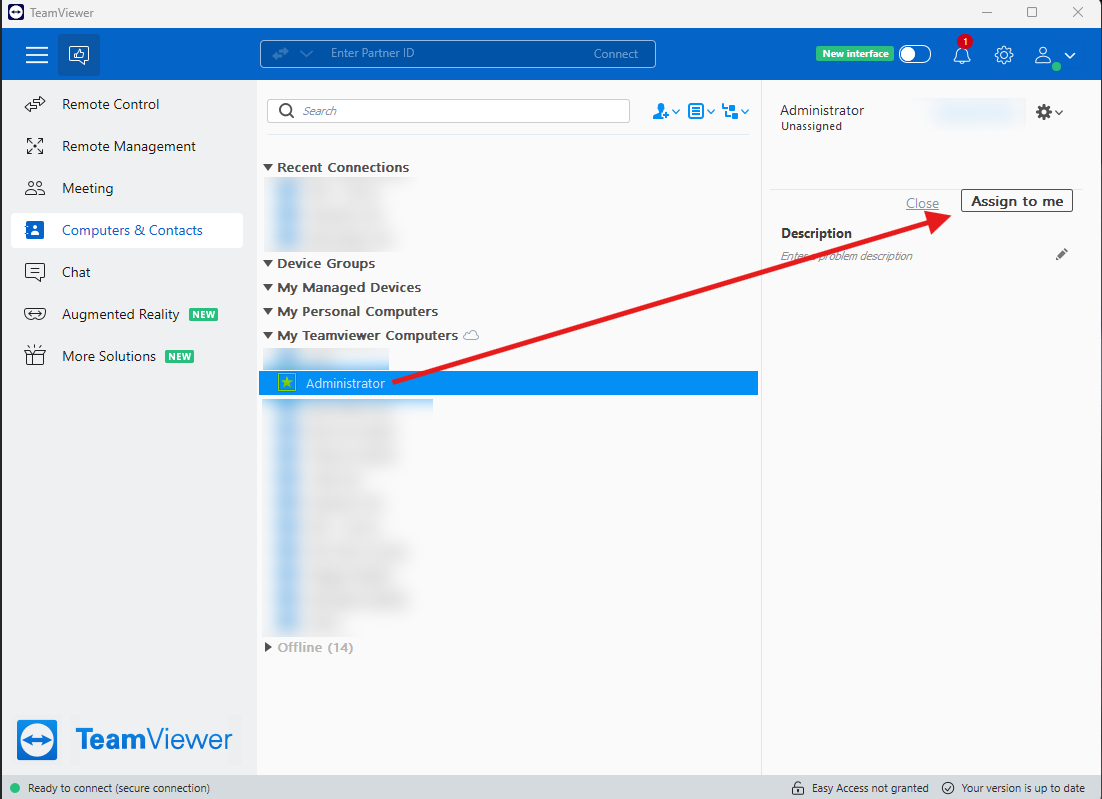Image resolution: width=1102 pixels, height=799 pixels.
Task: Click the TeamViewer title bar icon
Action: [16, 12]
